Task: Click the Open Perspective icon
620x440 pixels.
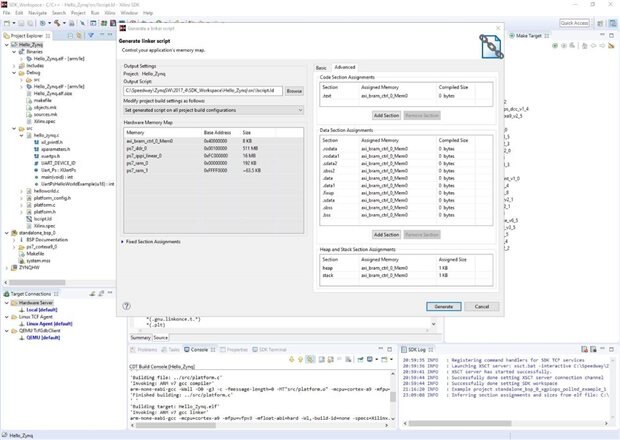Action: coord(600,23)
